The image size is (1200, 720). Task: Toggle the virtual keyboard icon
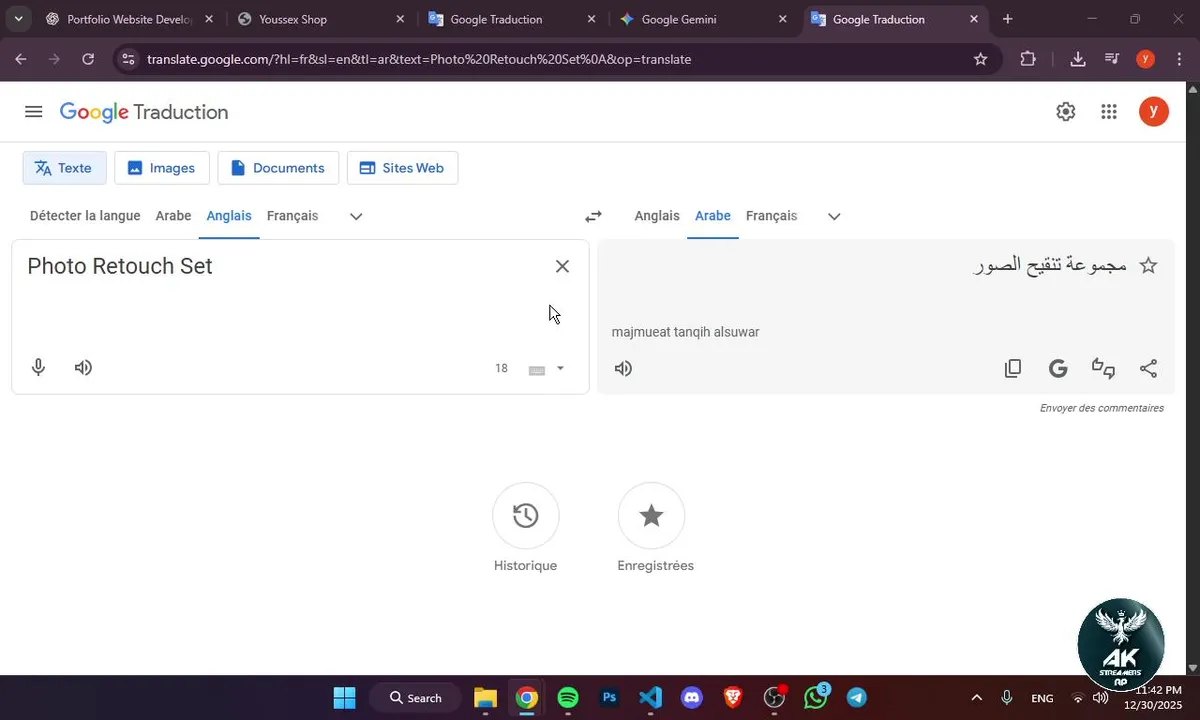537,369
